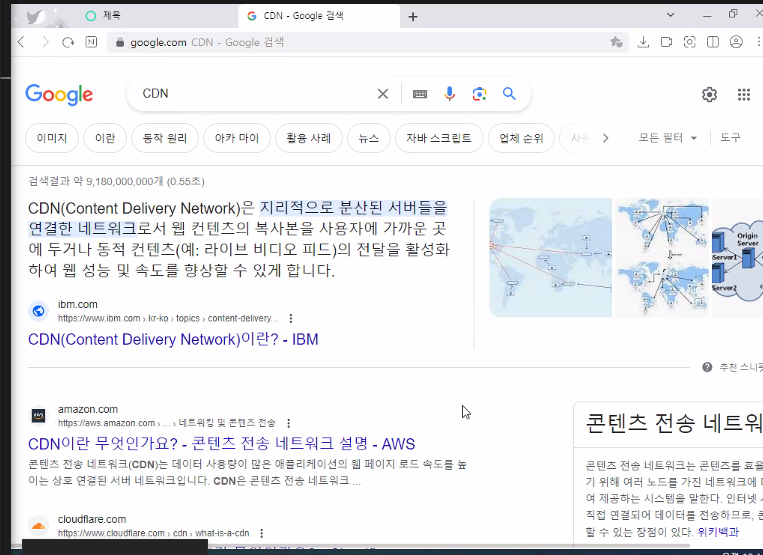This screenshot has width=763, height=555.
Task: Open Google apps grid icon
Action: [744, 94]
